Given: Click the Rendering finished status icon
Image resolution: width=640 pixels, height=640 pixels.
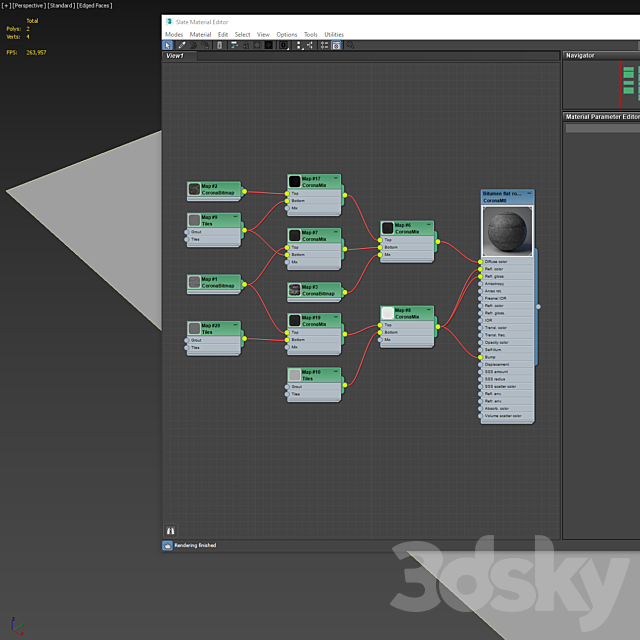Looking at the screenshot, I should click(167, 545).
